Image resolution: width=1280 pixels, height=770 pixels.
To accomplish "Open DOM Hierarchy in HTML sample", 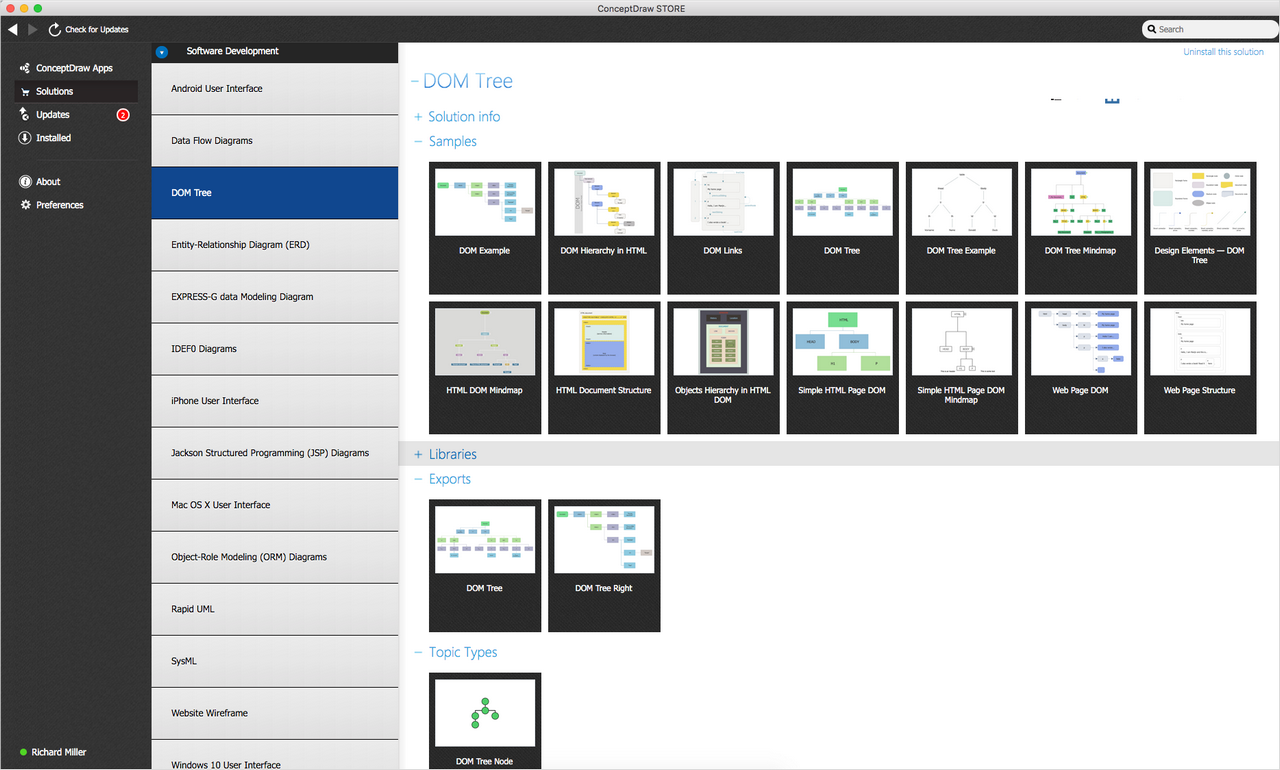I will click(604, 228).
